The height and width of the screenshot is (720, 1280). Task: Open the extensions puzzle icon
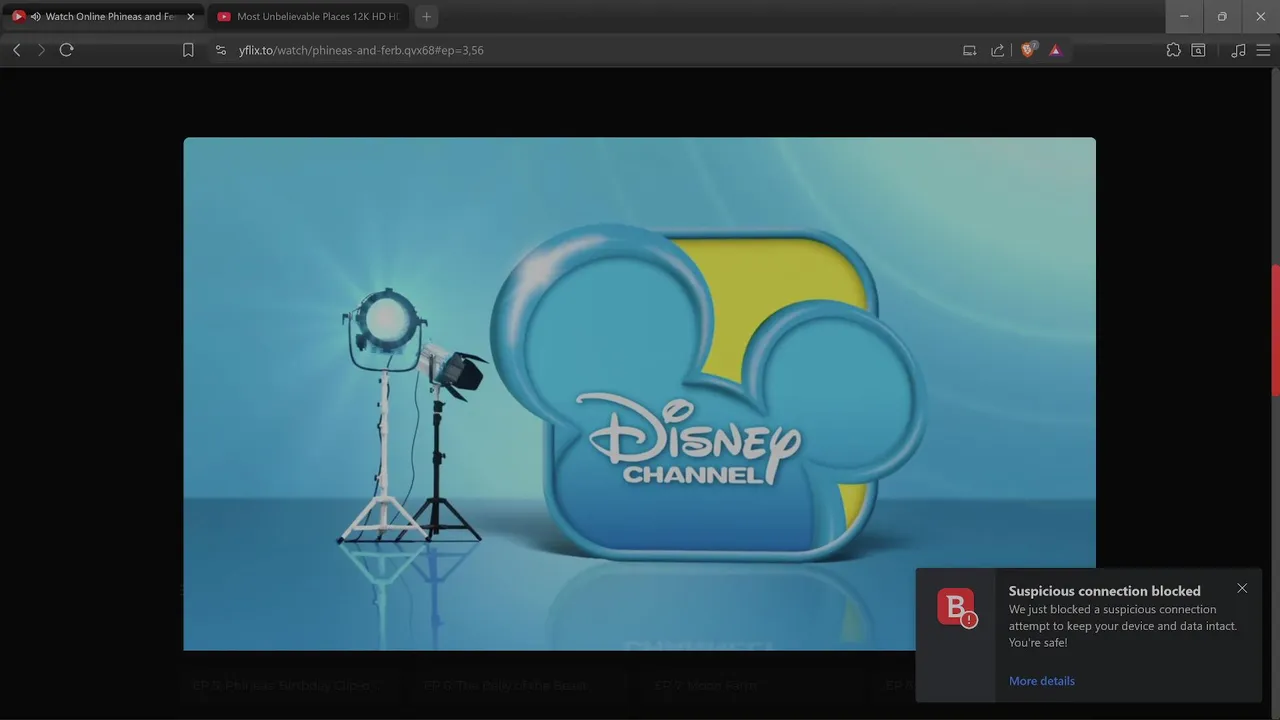(x=1174, y=50)
